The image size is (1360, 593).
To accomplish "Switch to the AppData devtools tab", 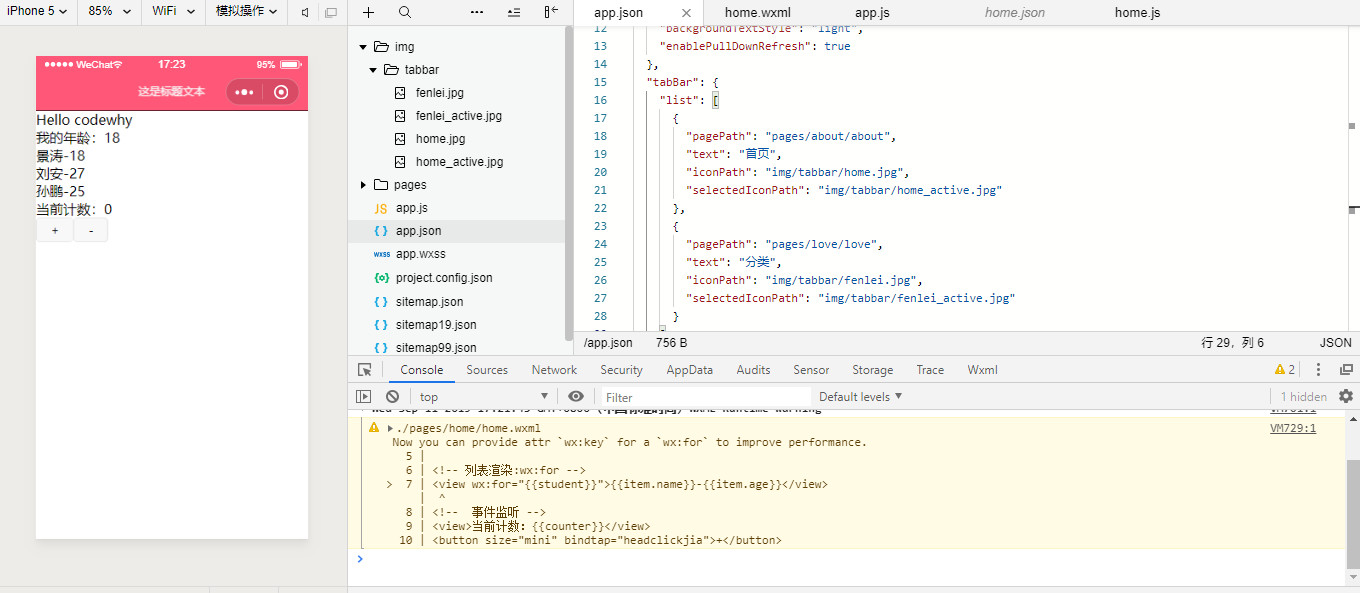I will tap(689, 370).
